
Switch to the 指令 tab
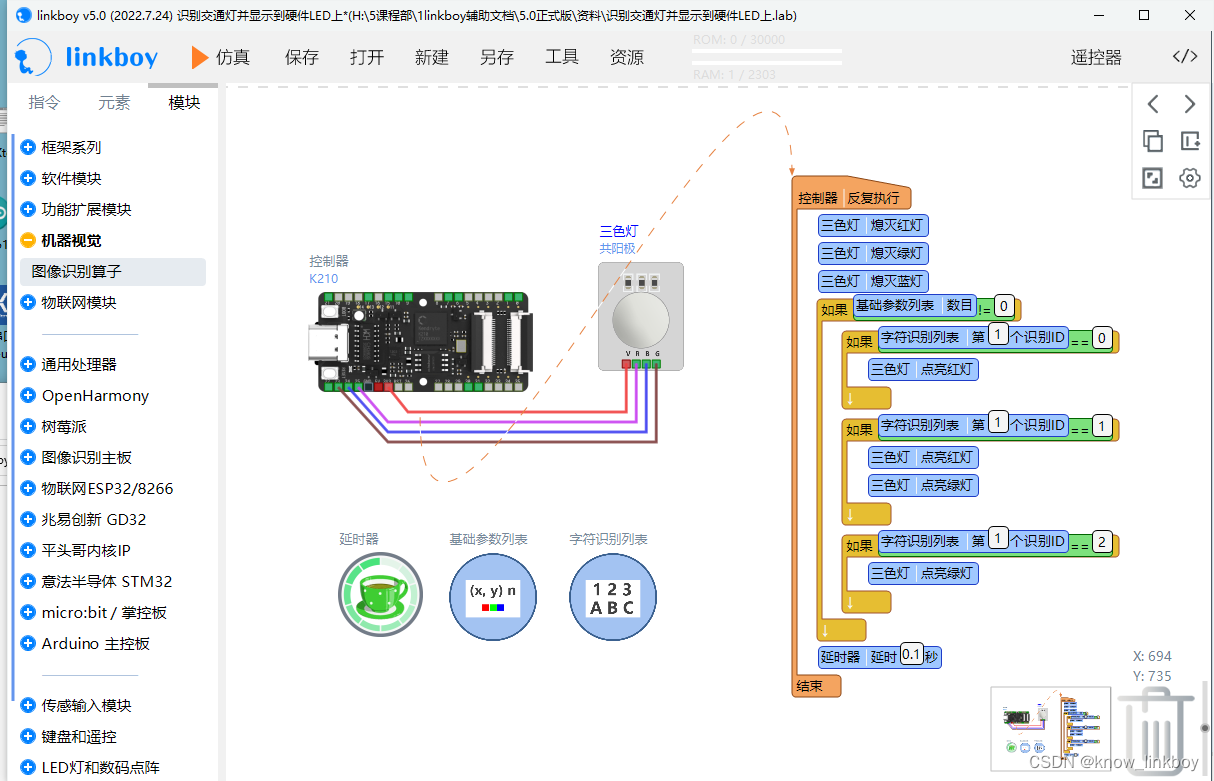(44, 102)
